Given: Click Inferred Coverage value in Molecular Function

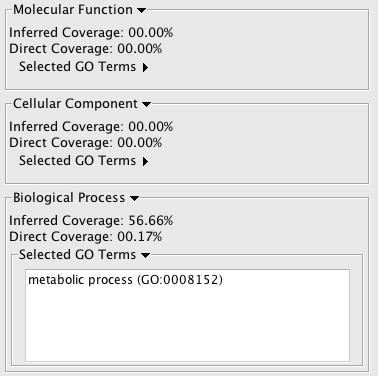Looking at the screenshot, I should tap(151, 33).
